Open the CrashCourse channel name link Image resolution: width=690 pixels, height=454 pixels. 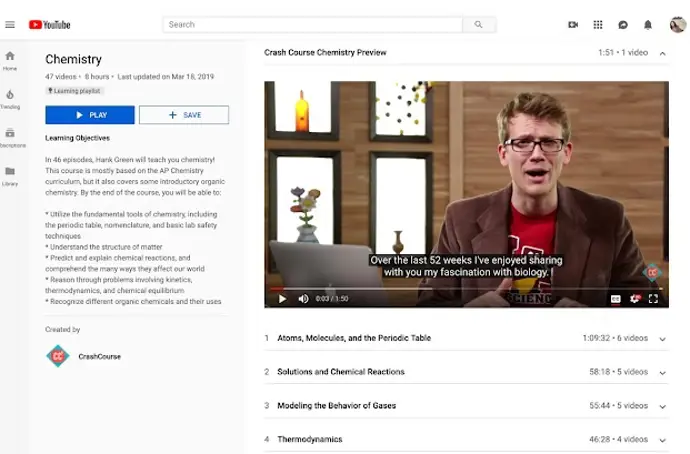pos(99,356)
